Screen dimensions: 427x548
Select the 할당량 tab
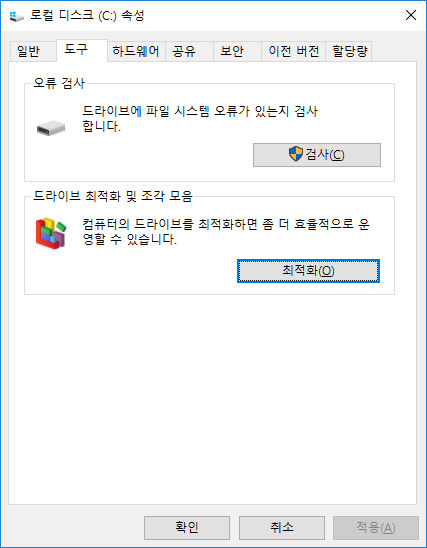(x=349, y=51)
